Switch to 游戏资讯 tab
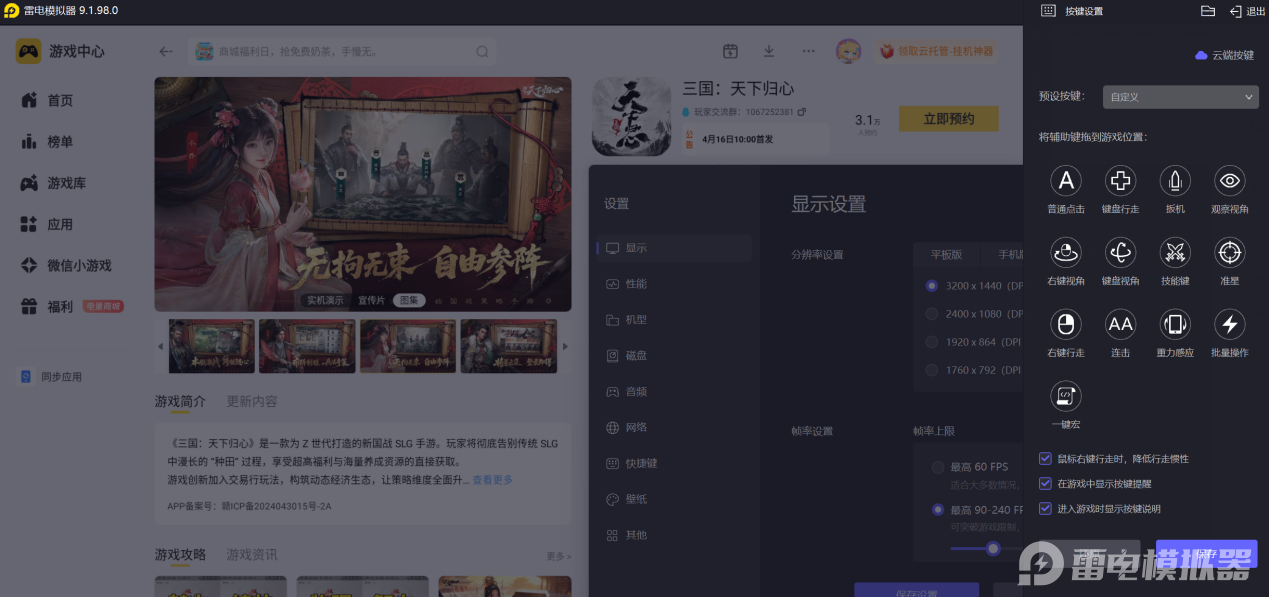1269x597 pixels. click(252, 554)
